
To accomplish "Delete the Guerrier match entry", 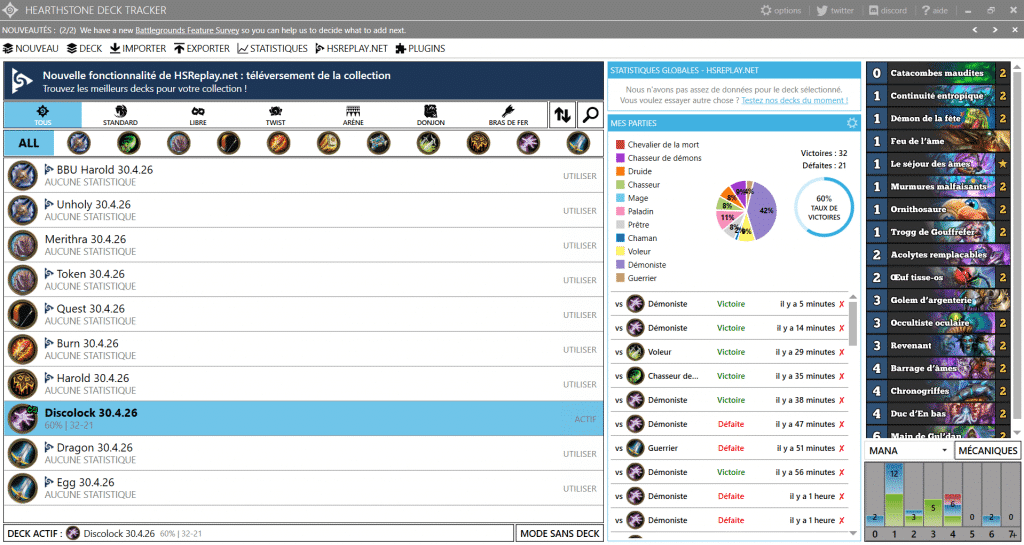I will 842,448.
